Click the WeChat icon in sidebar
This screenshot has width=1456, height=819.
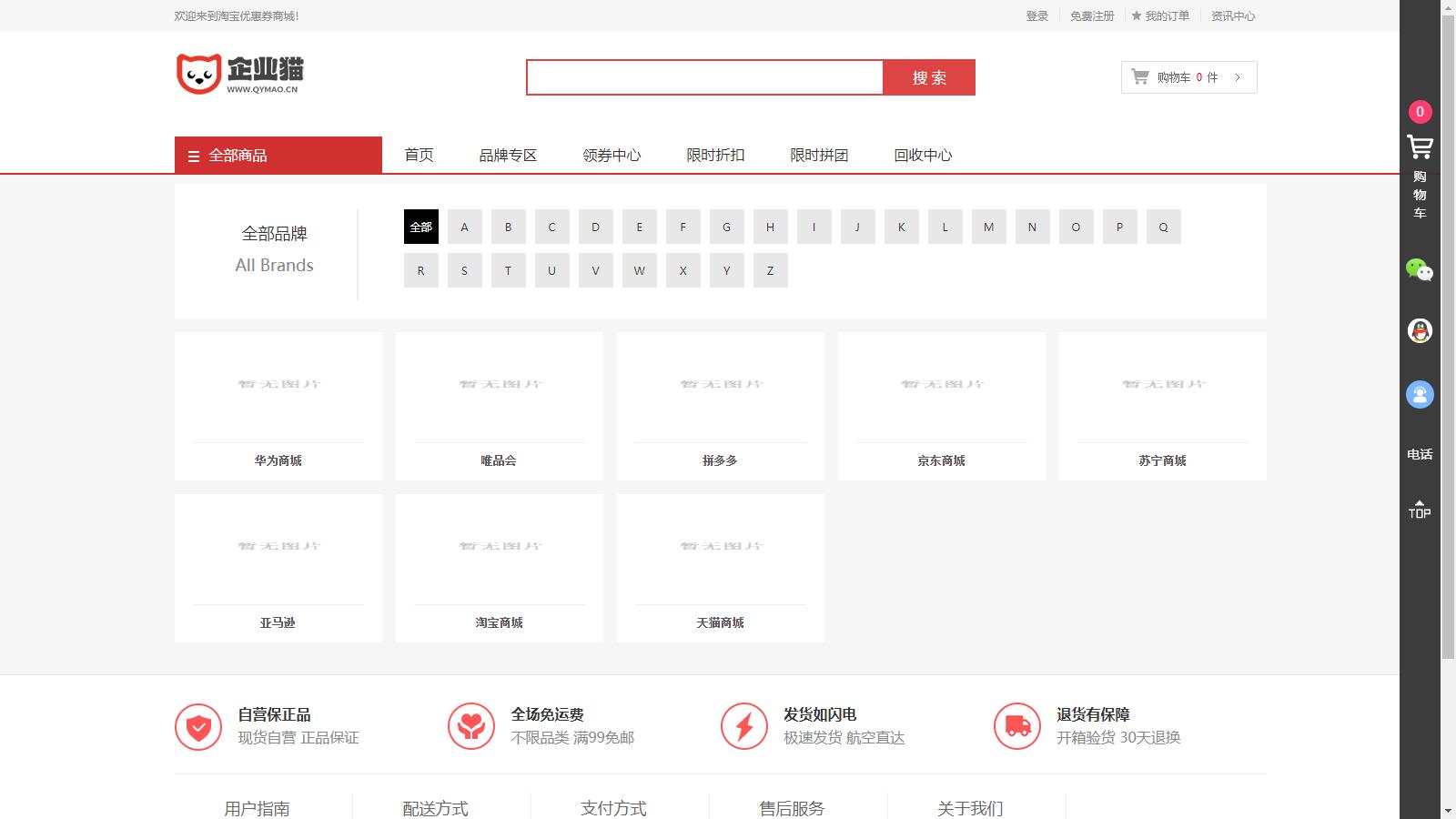1420,269
